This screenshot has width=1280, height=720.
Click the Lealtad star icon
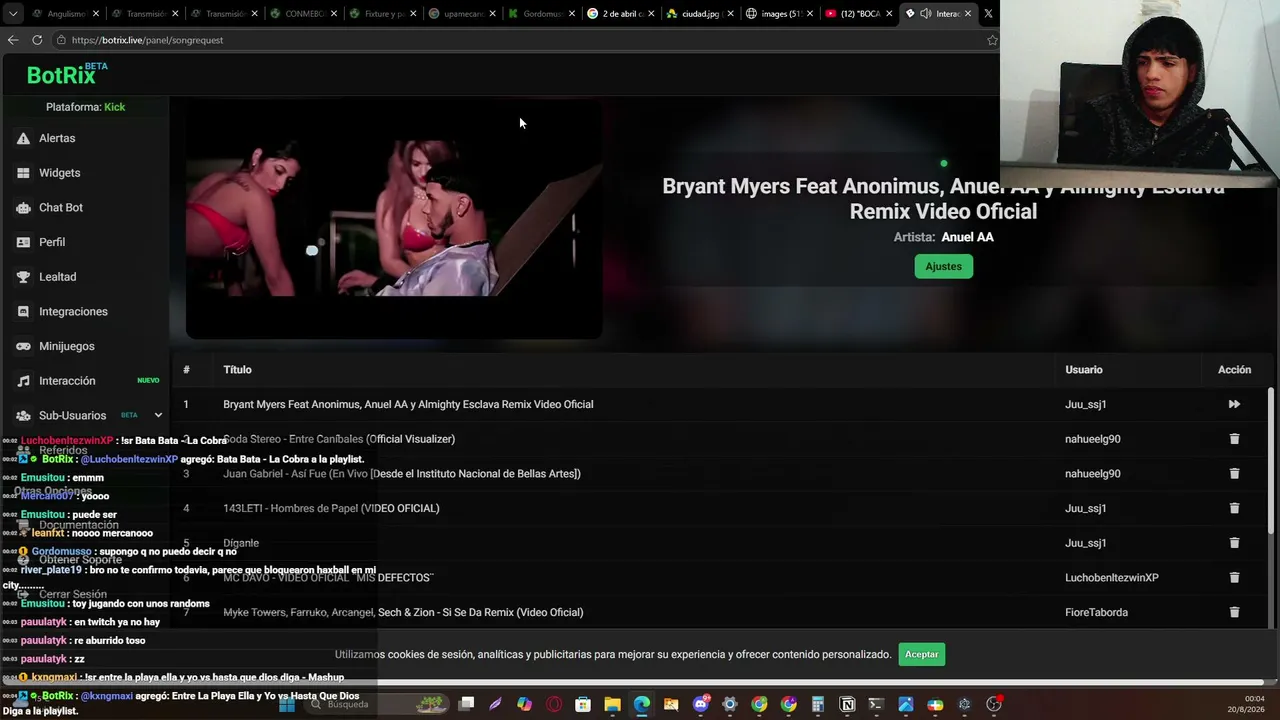pyautogui.click(x=23, y=277)
